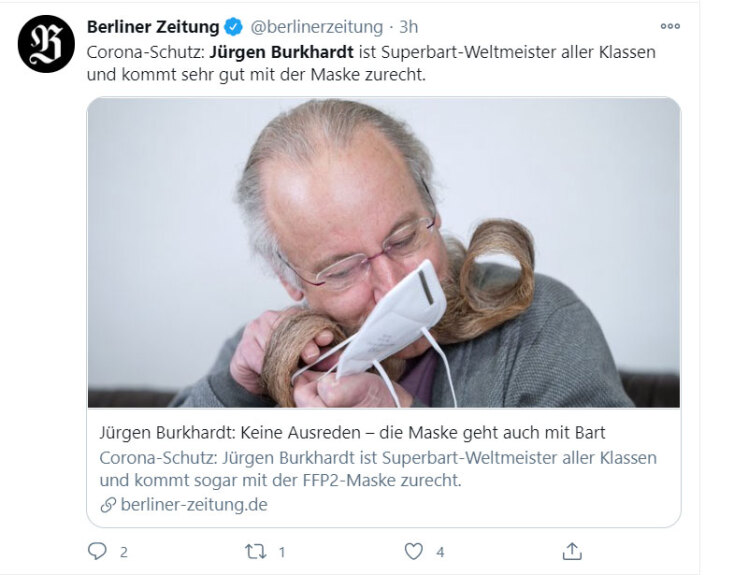Open the Berliner Zeitung account name
The width and height of the screenshot is (734, 575).
(153, 27)
